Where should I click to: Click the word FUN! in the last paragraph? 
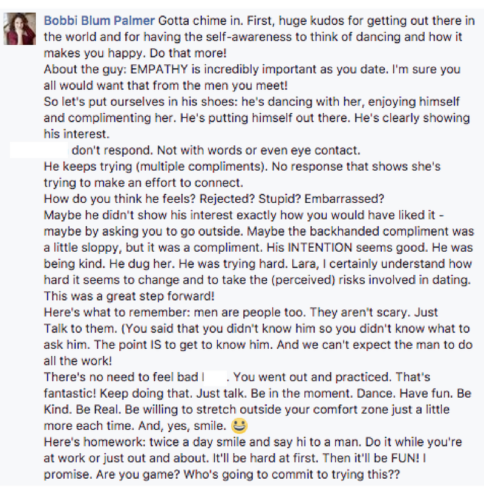click(405, 458)
